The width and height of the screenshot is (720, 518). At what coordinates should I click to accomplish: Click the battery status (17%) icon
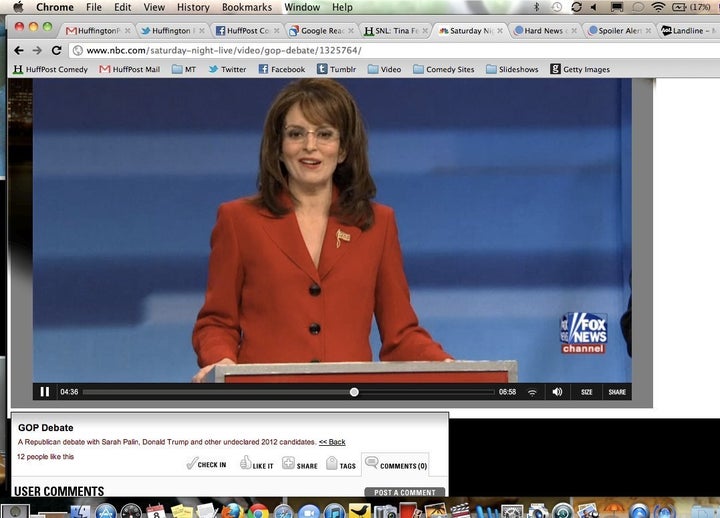(x=691, y=7)
